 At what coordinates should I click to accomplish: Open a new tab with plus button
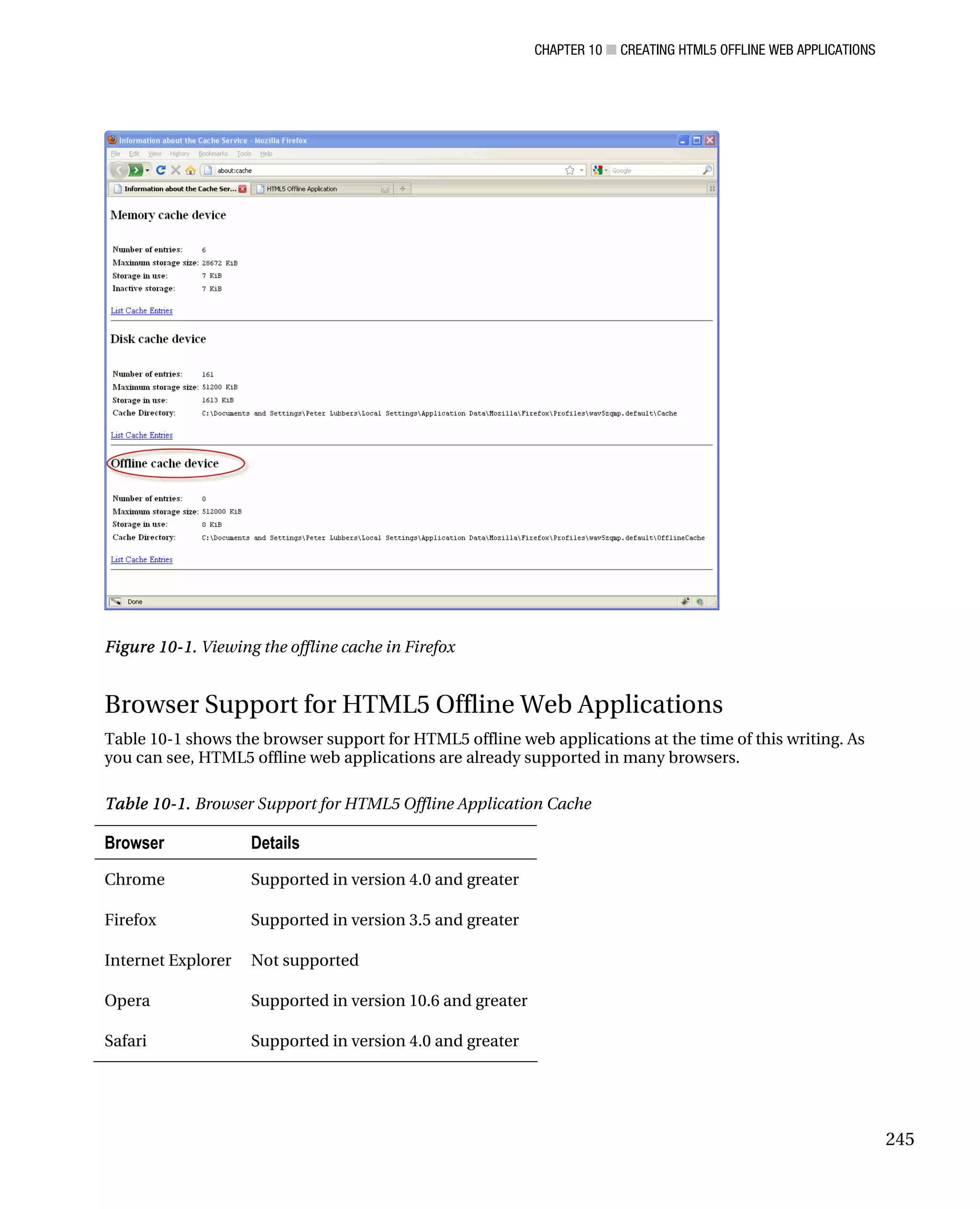[402, 189]
